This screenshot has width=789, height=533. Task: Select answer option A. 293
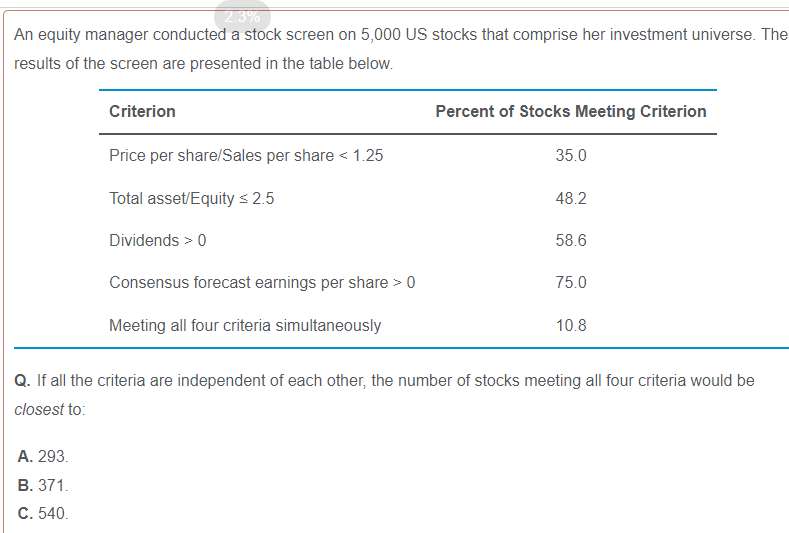pyautogui.click(x=43, y=457)
